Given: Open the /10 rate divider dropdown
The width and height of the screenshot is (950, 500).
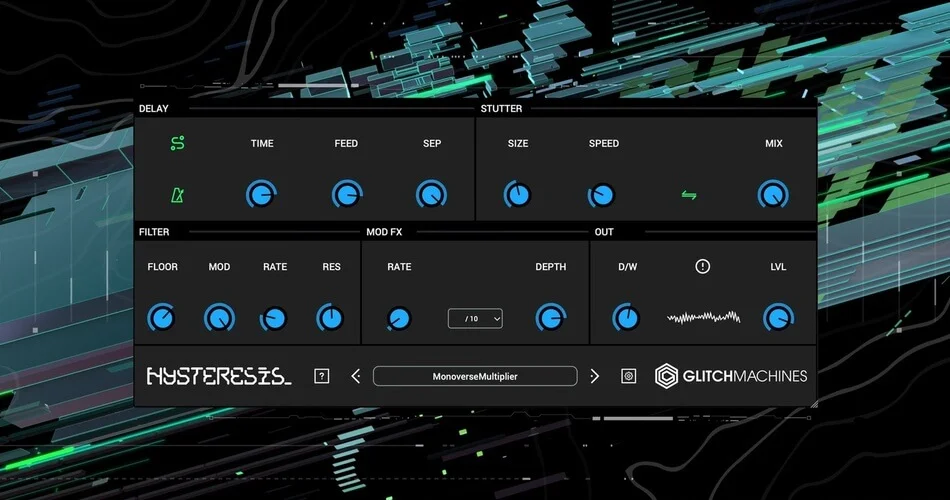Looking at the screenshot, I should pos(475,318).
